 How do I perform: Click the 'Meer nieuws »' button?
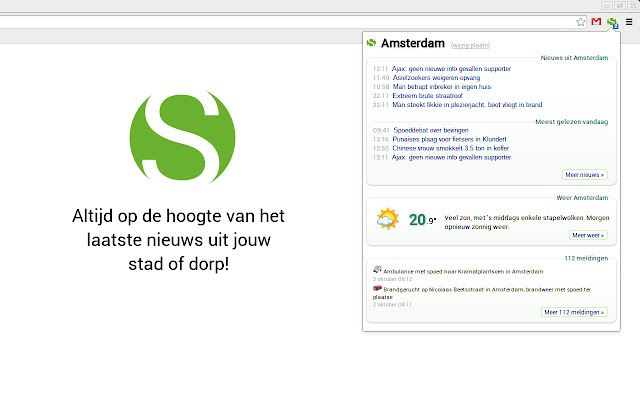584,175
